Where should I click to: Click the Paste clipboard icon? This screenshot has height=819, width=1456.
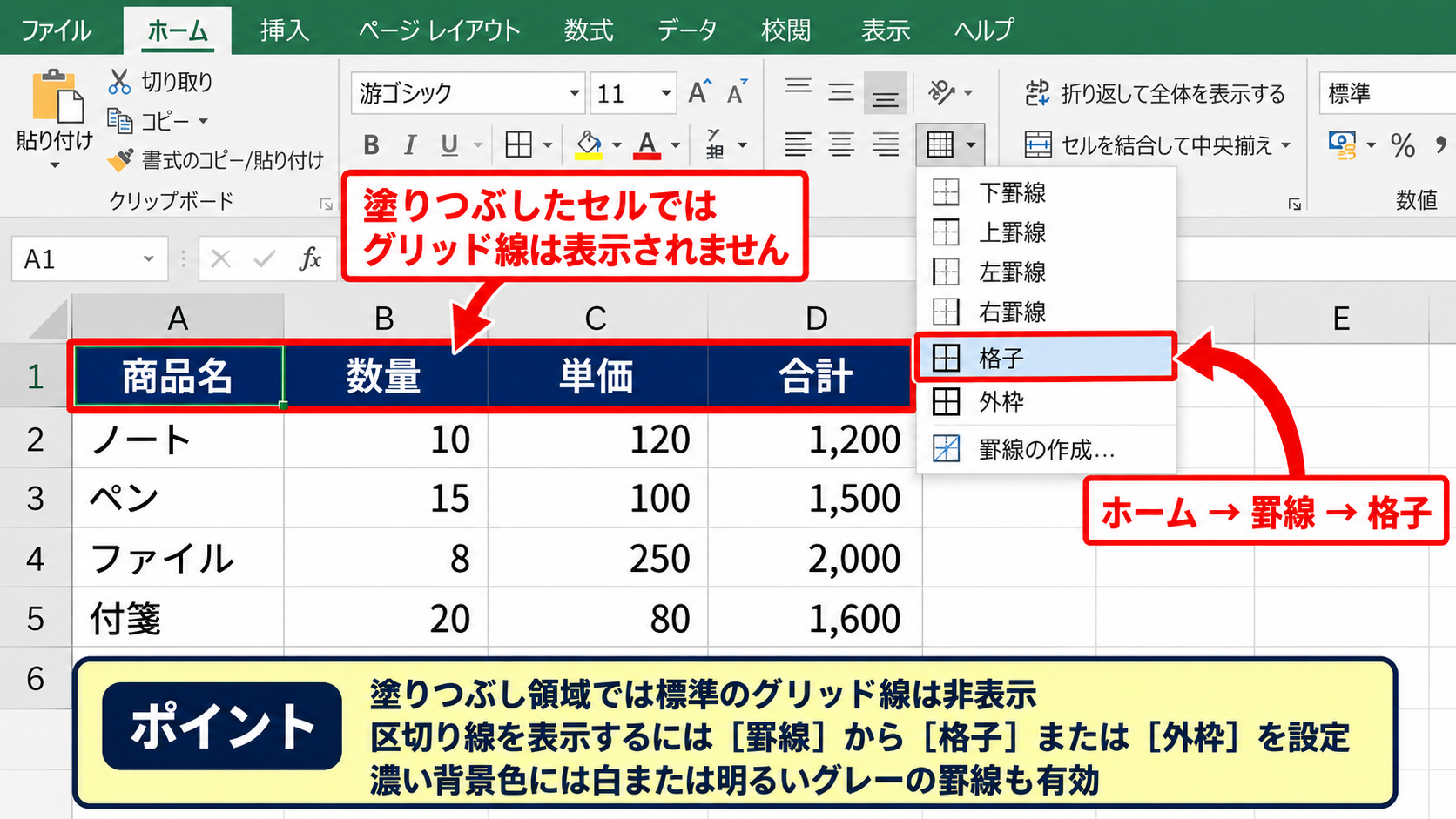point(57,96)
